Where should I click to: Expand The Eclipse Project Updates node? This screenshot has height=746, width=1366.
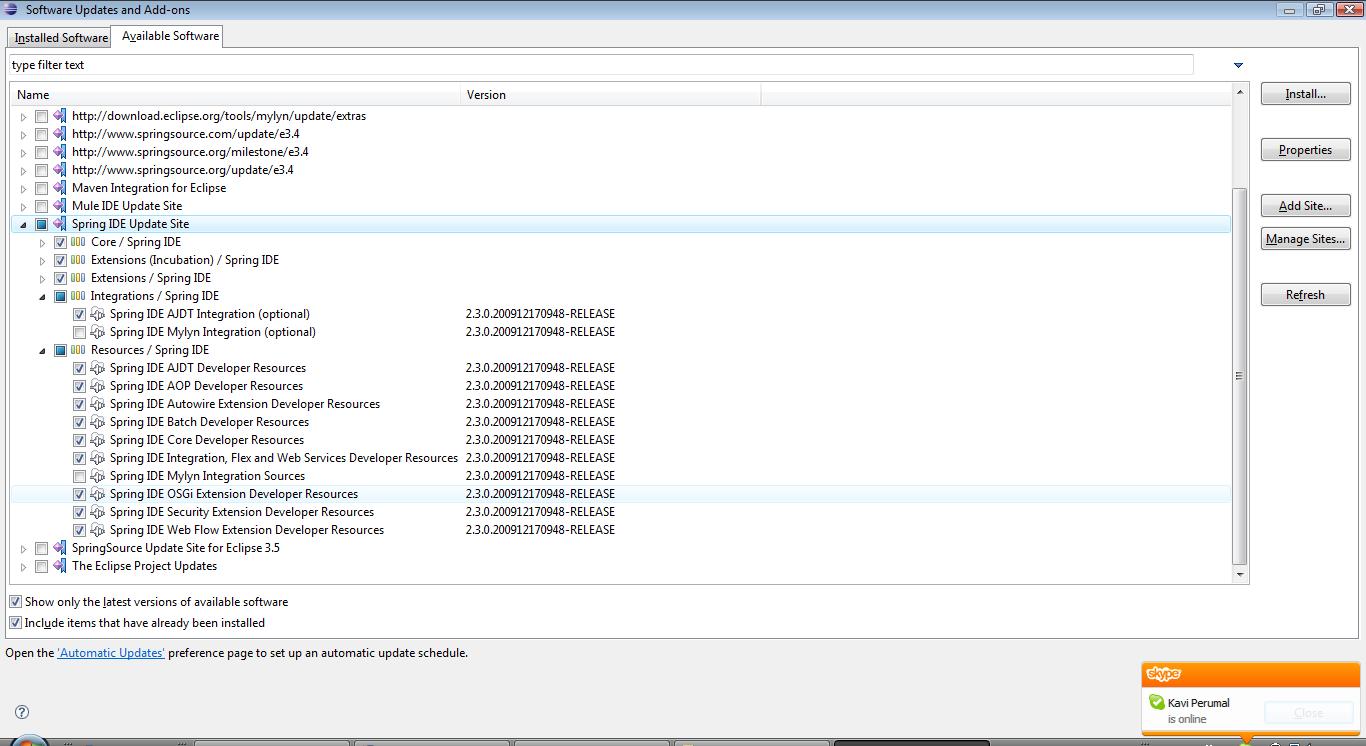[x=23, y=567]
